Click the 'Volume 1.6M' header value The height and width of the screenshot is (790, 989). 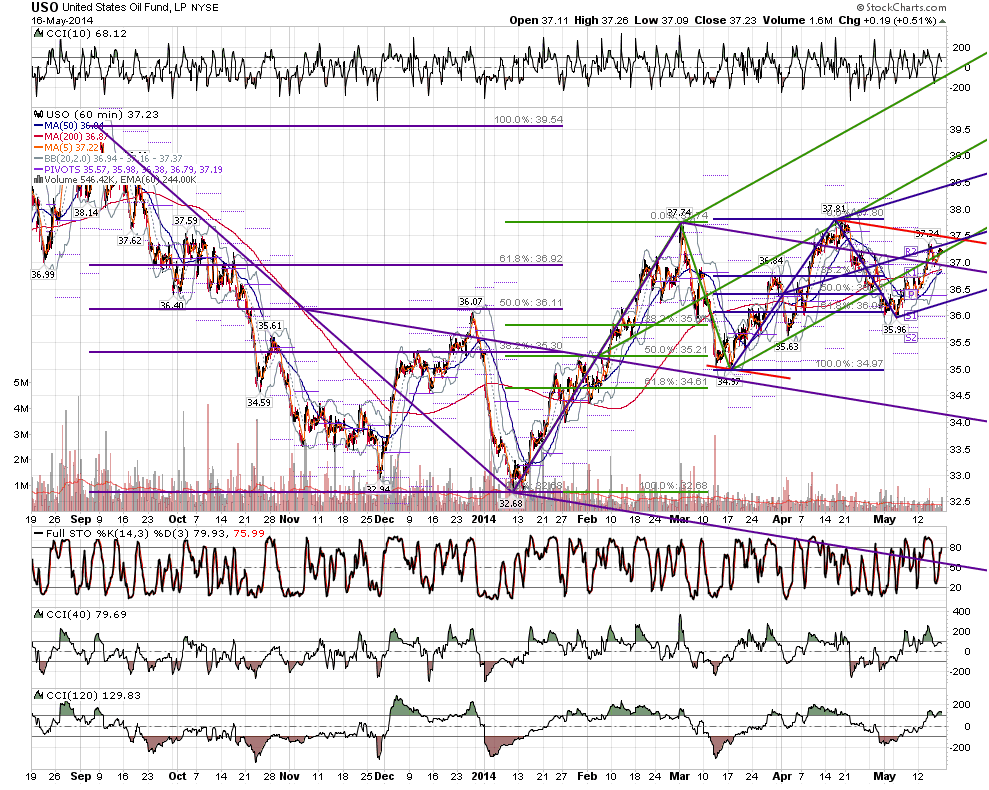tap(797, 20)
